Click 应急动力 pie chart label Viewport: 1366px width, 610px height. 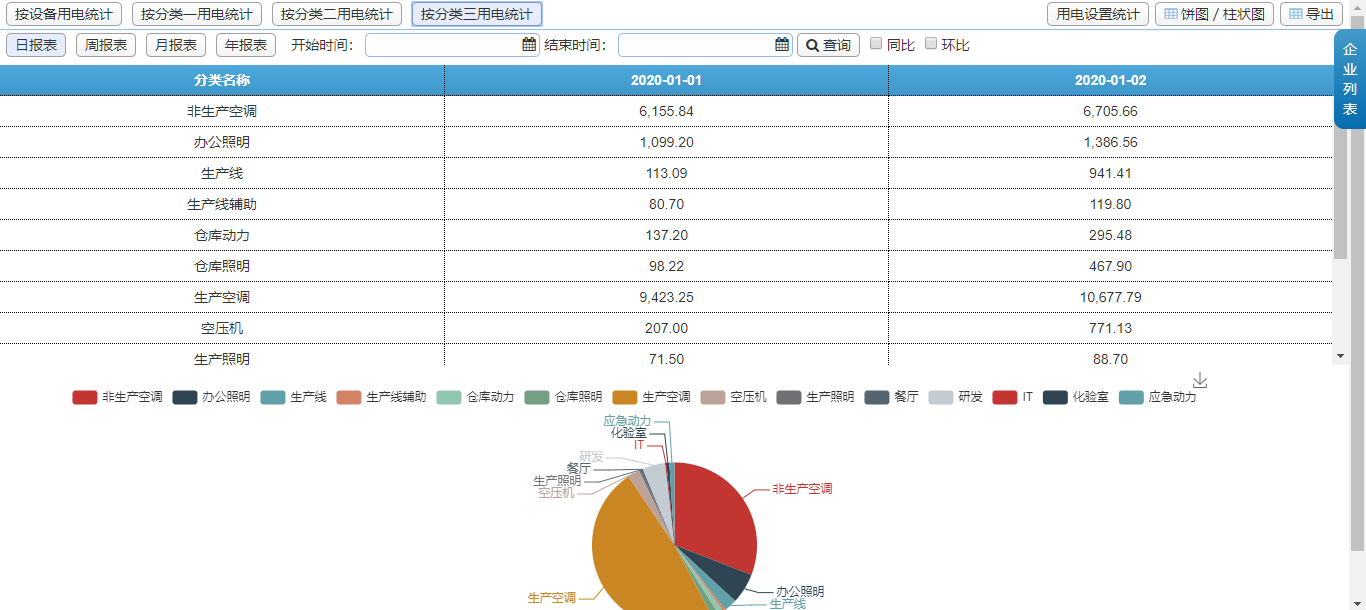627,421
